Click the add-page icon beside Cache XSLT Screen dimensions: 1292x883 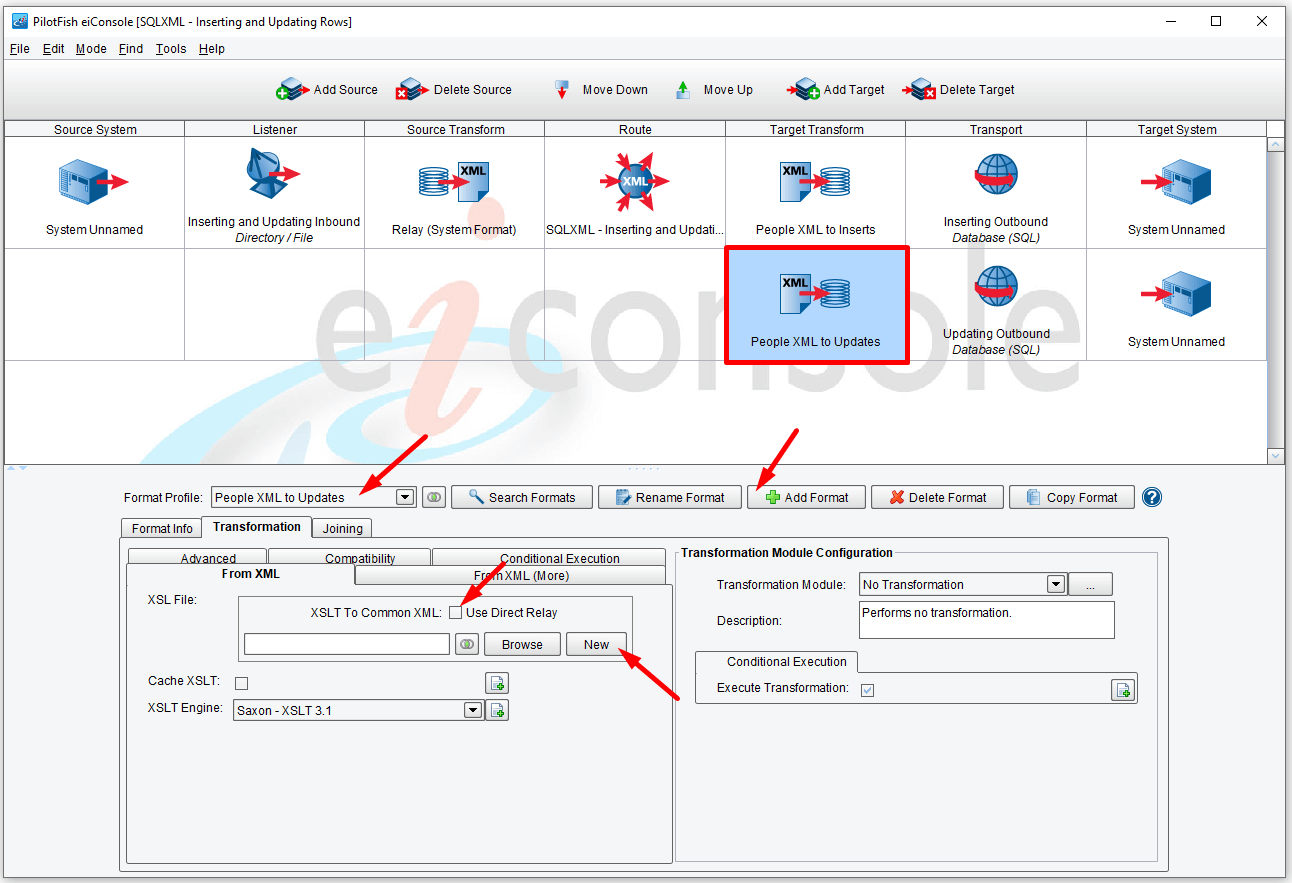[497, 683]
